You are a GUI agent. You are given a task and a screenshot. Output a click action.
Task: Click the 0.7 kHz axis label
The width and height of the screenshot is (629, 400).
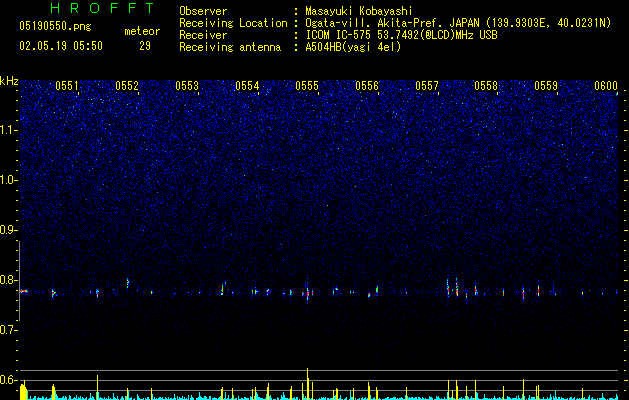[x=8, y=330]
